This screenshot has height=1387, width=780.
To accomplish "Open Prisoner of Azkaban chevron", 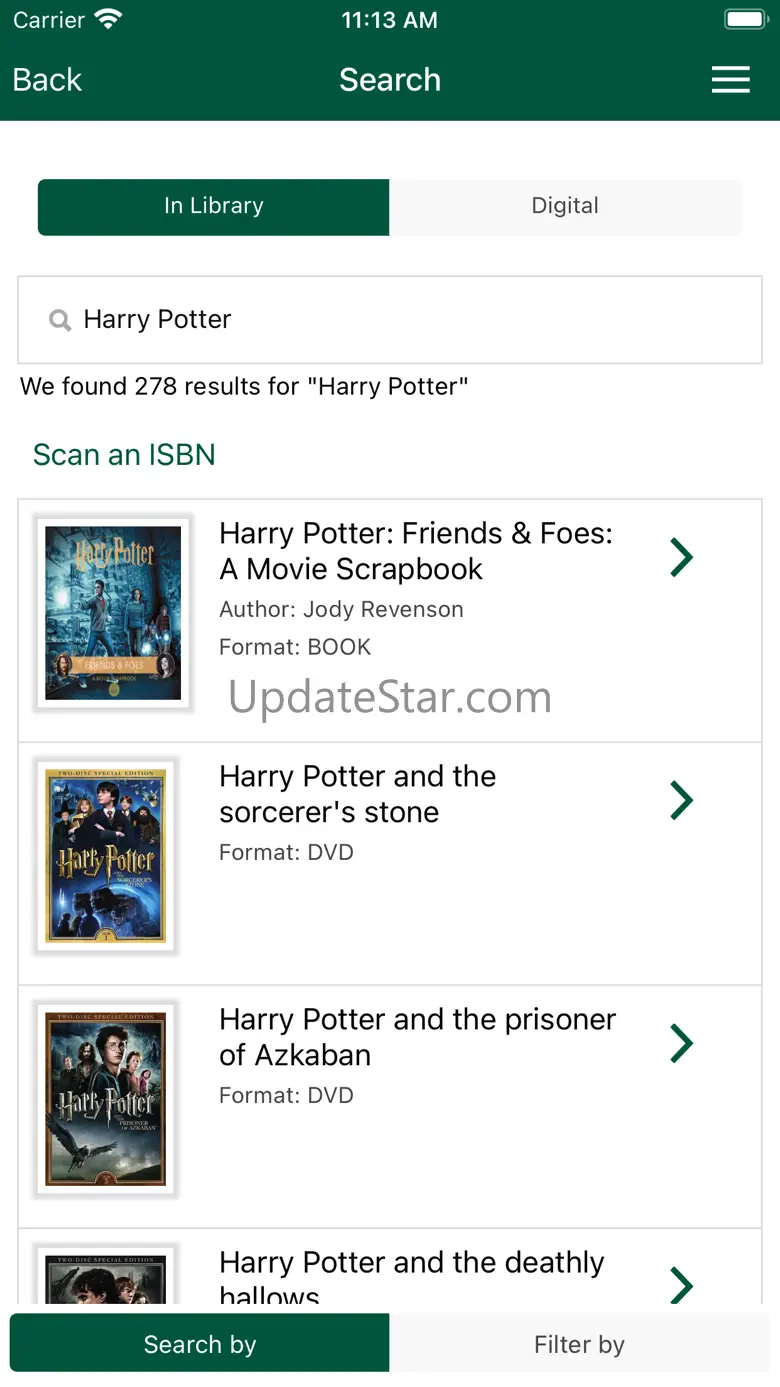I will click(681, 1043).
